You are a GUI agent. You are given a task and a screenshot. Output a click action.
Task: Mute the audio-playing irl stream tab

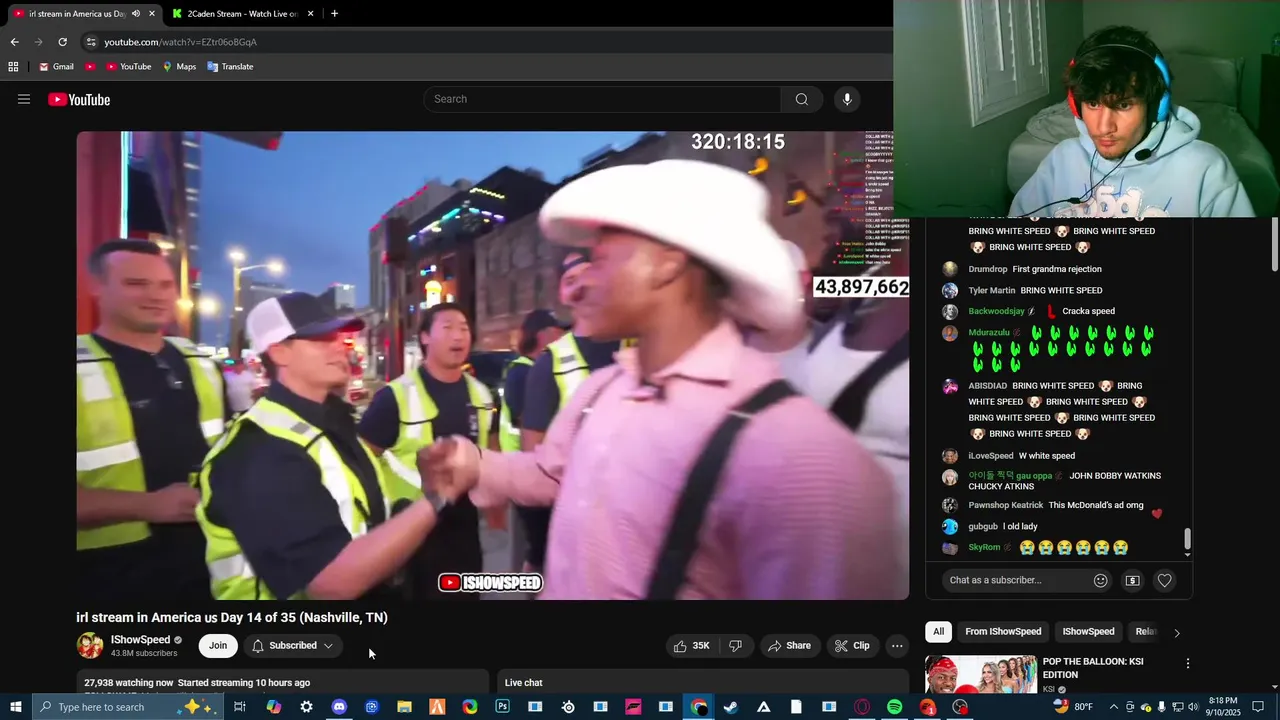(x=136, y=14)
